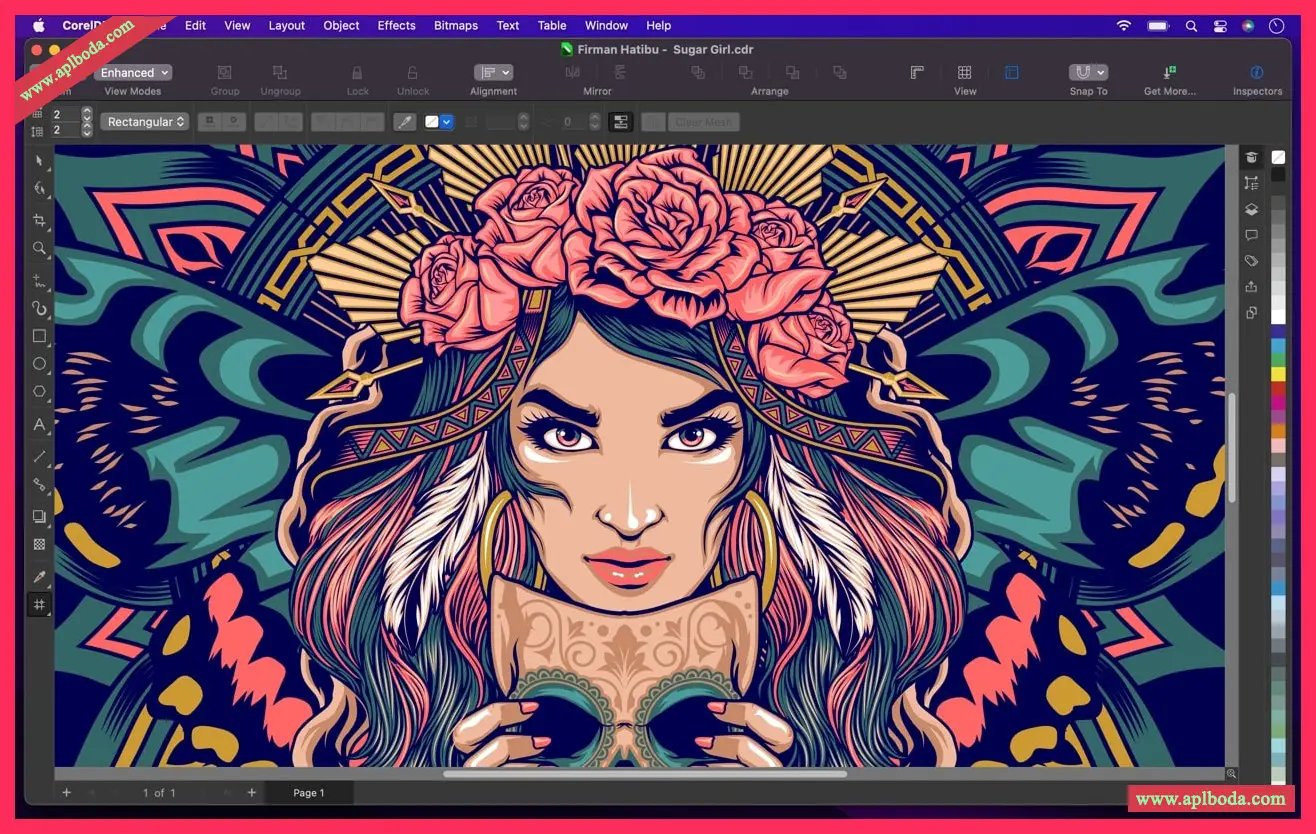The height and width of the screenshot is (834, 1316).
Task: Open the Inspectors panel icon
Action: click(1257, 73)
